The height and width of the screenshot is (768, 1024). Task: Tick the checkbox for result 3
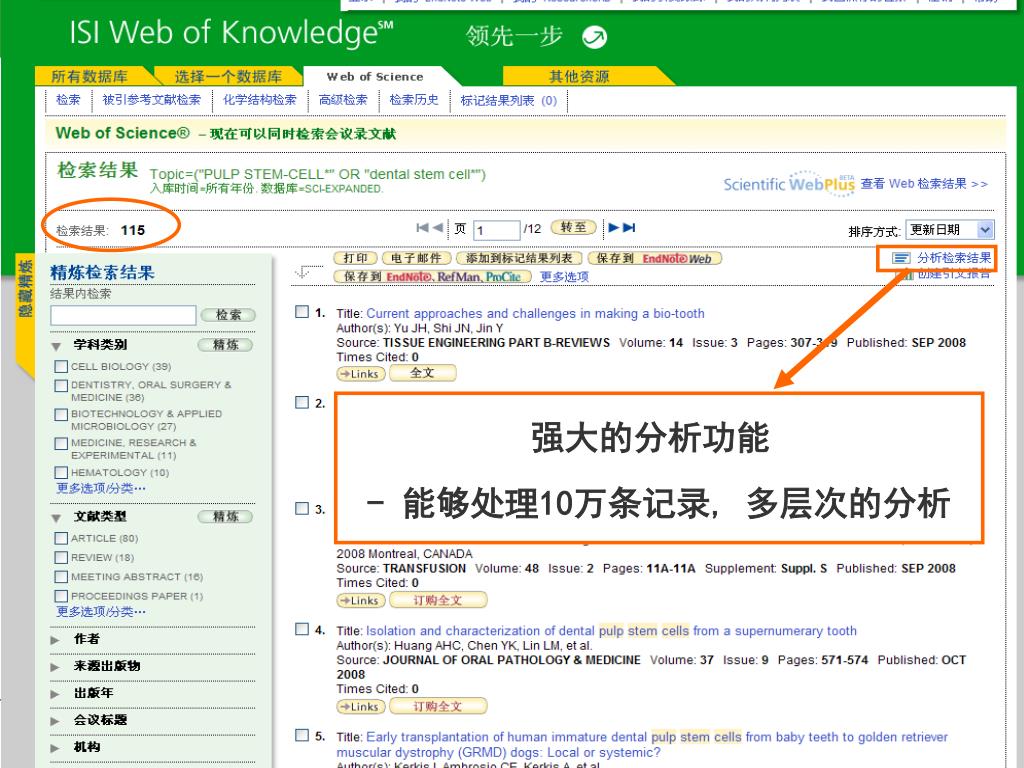pyautogui.click(x=302, y=508)
